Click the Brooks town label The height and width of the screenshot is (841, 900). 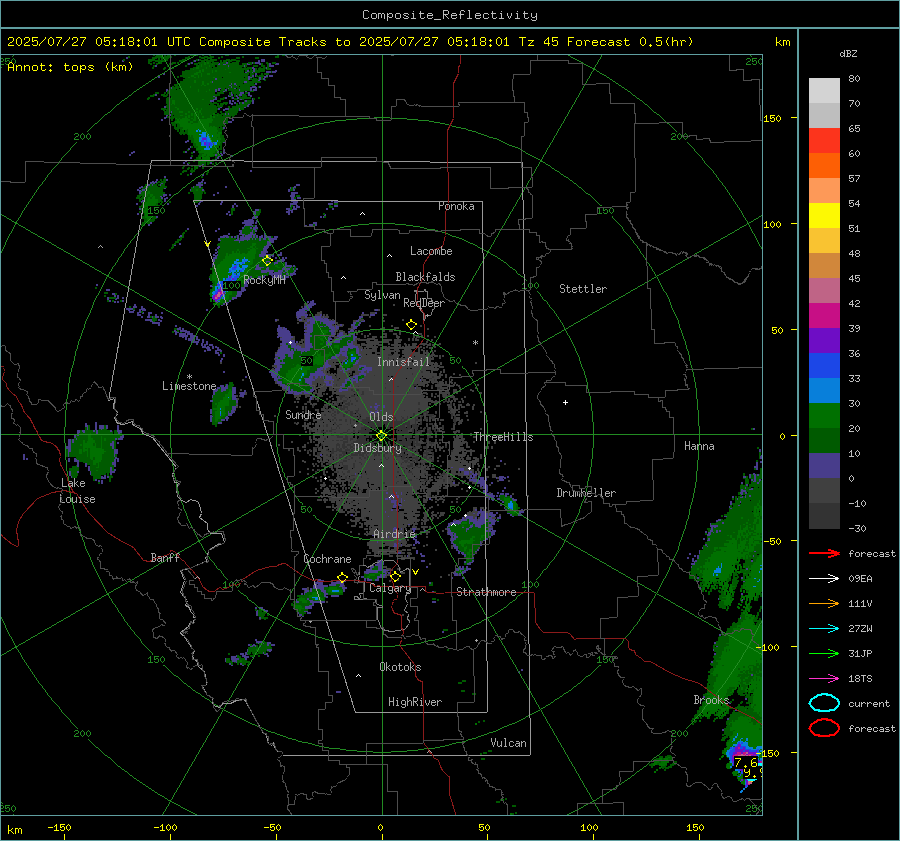(711, 700)
